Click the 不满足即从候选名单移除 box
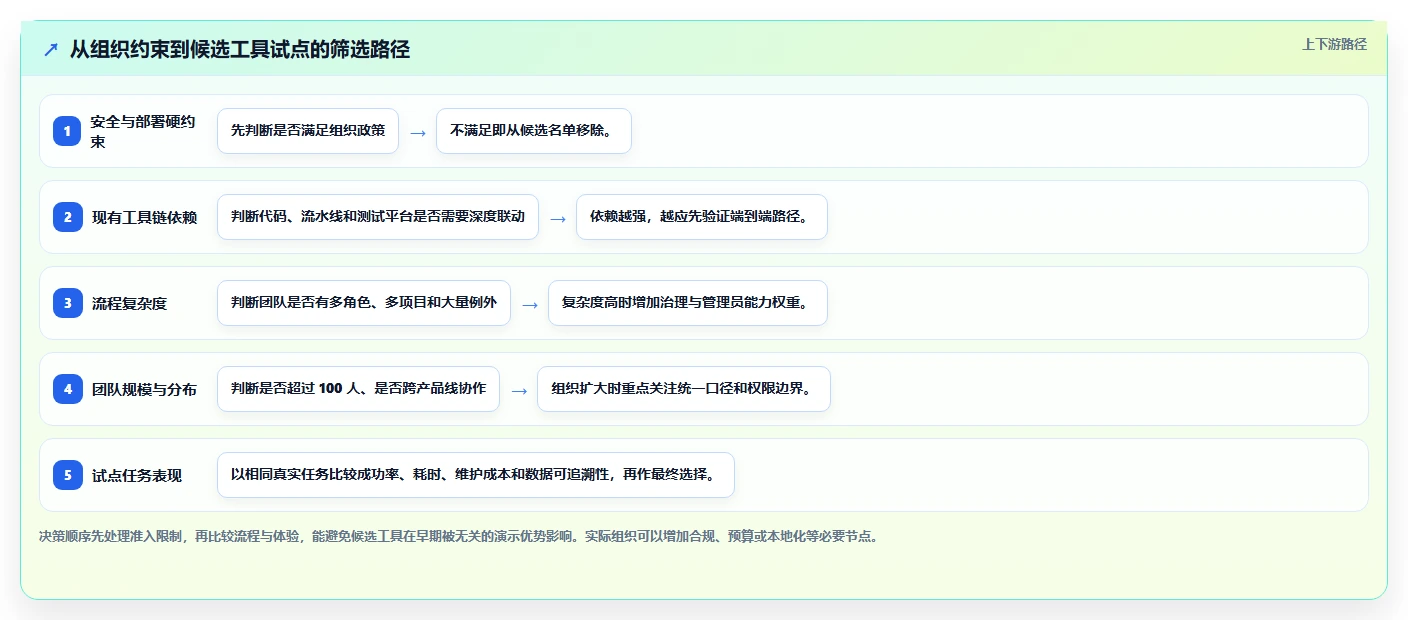 tap(534, 131)
